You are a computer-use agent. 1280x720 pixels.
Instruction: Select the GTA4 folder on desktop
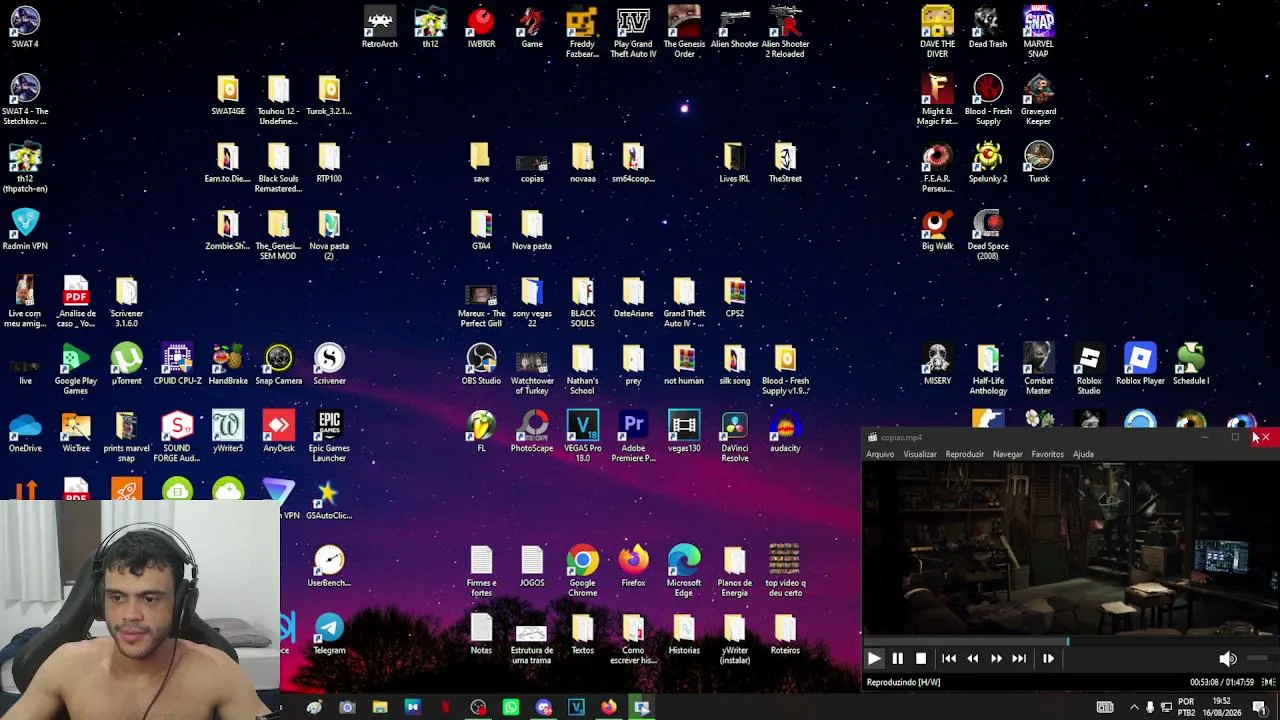(481, 230)
